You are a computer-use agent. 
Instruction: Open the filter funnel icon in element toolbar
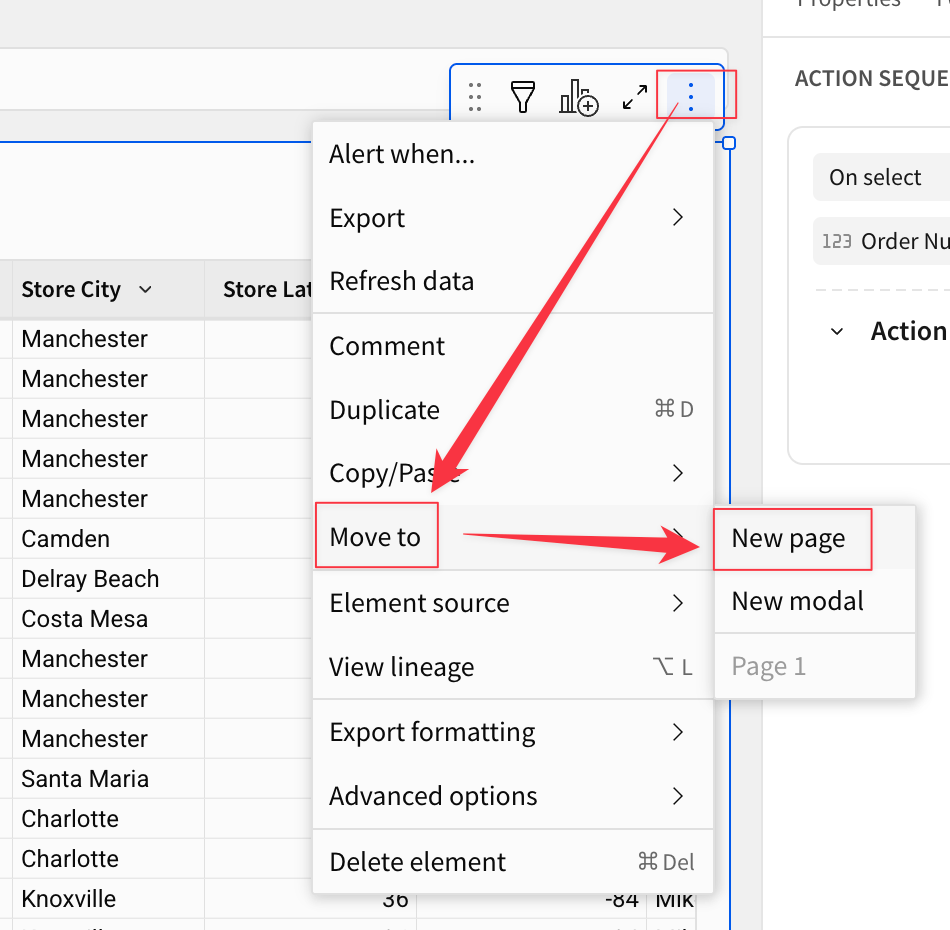pos(522,97)
